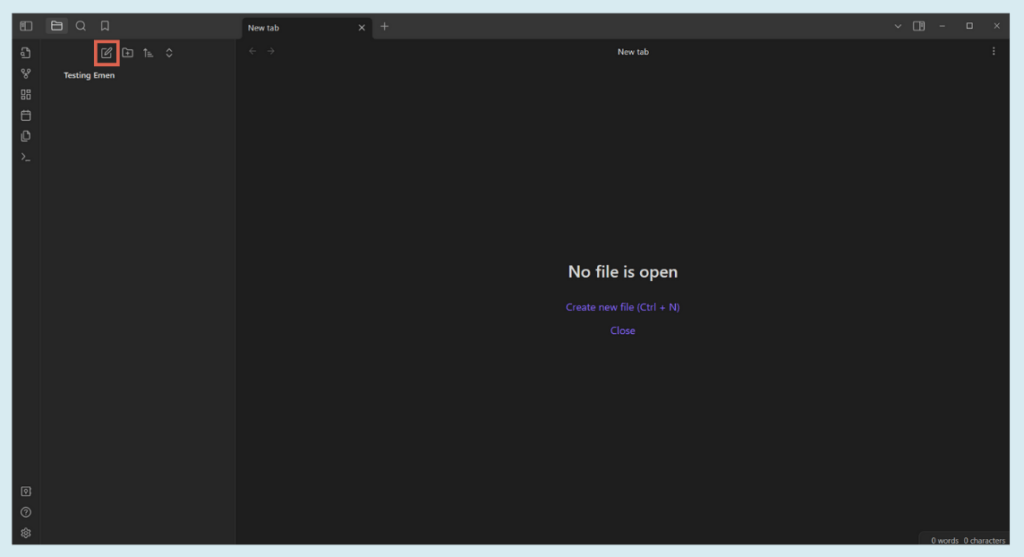Open today's daily note calendar icon
This screenshot has width=1024, height=557.
[26, 116]
